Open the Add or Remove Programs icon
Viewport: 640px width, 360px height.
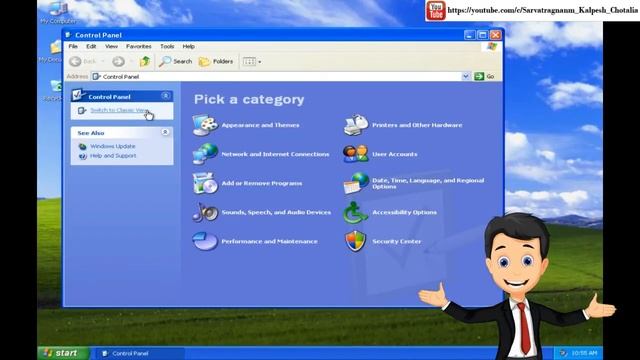[x=204, y=183]
